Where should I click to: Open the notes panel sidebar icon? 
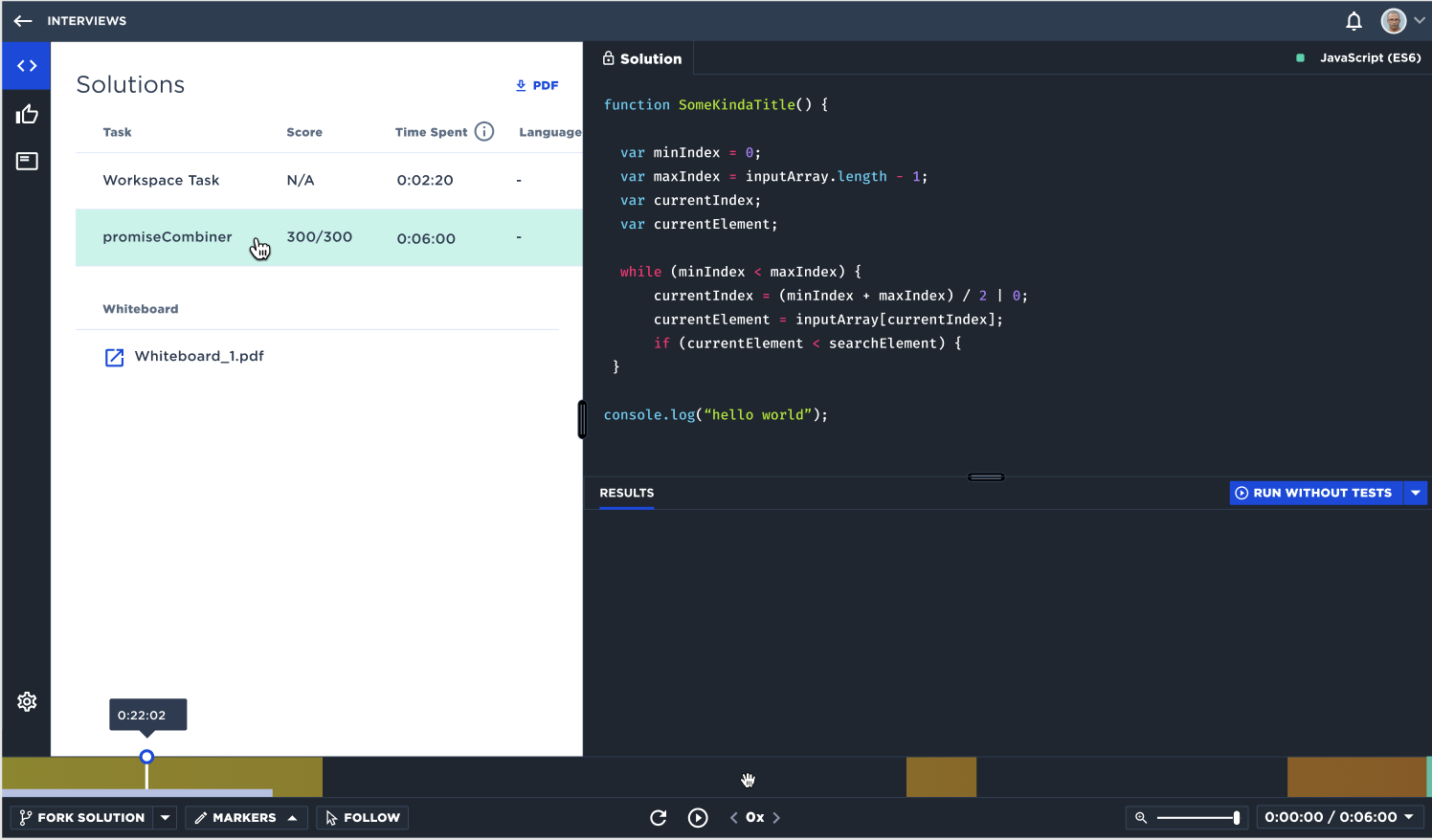27,162
